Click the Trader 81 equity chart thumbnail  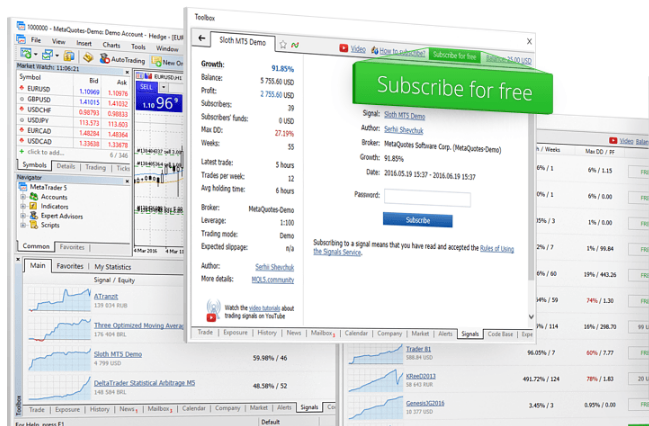pos(376,354)
